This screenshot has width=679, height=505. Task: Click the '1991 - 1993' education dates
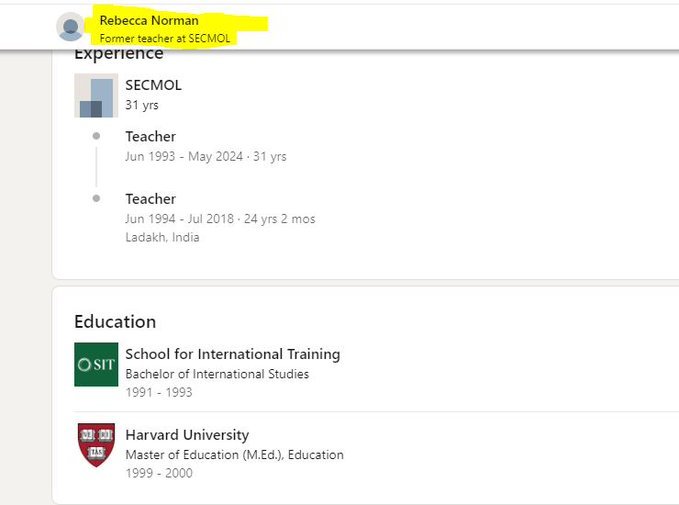click(x=159, y=392)
